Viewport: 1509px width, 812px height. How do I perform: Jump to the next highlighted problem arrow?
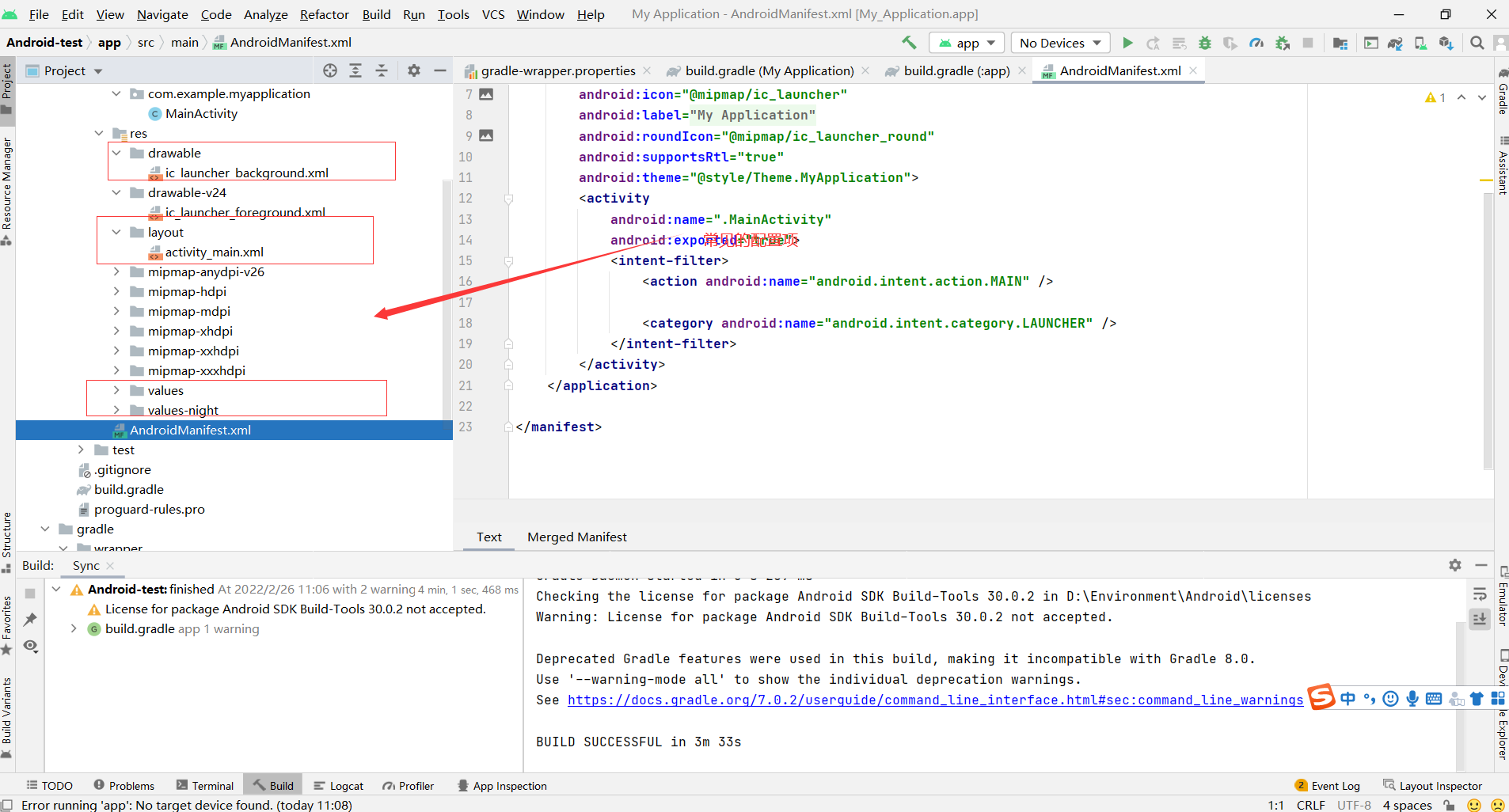click(1482, 97)
